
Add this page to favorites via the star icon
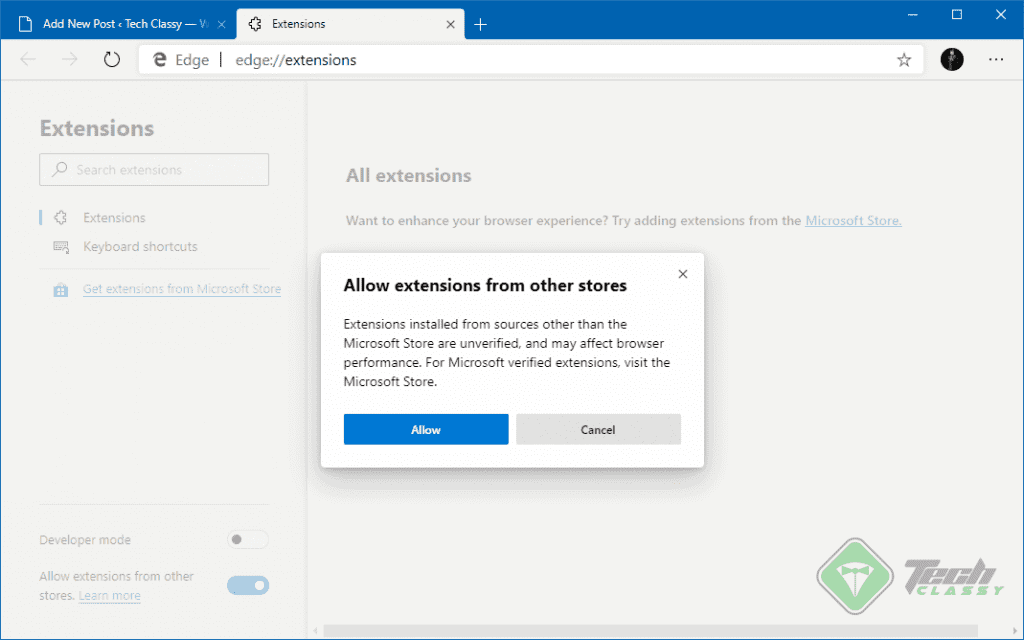[x=904, y=60]
